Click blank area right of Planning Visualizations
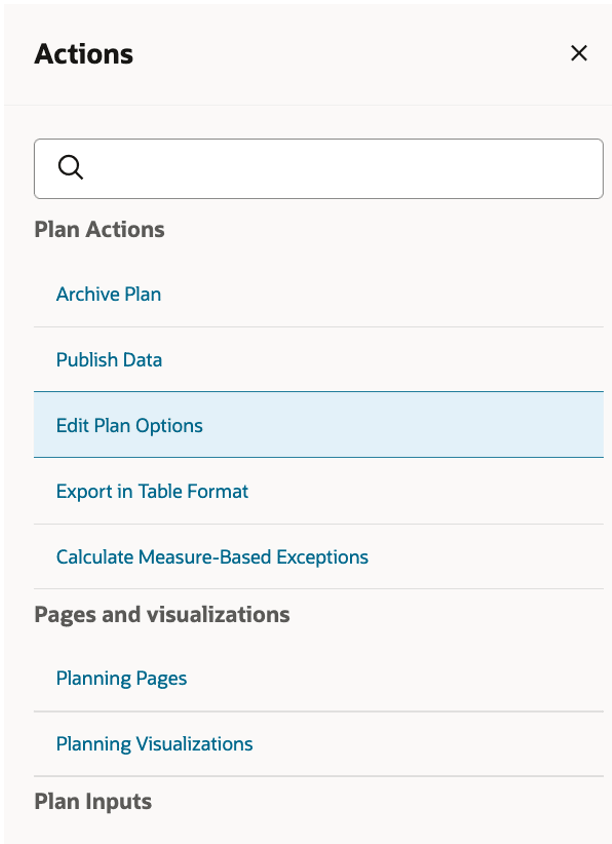612x844 pixels. tap(430, 744)
